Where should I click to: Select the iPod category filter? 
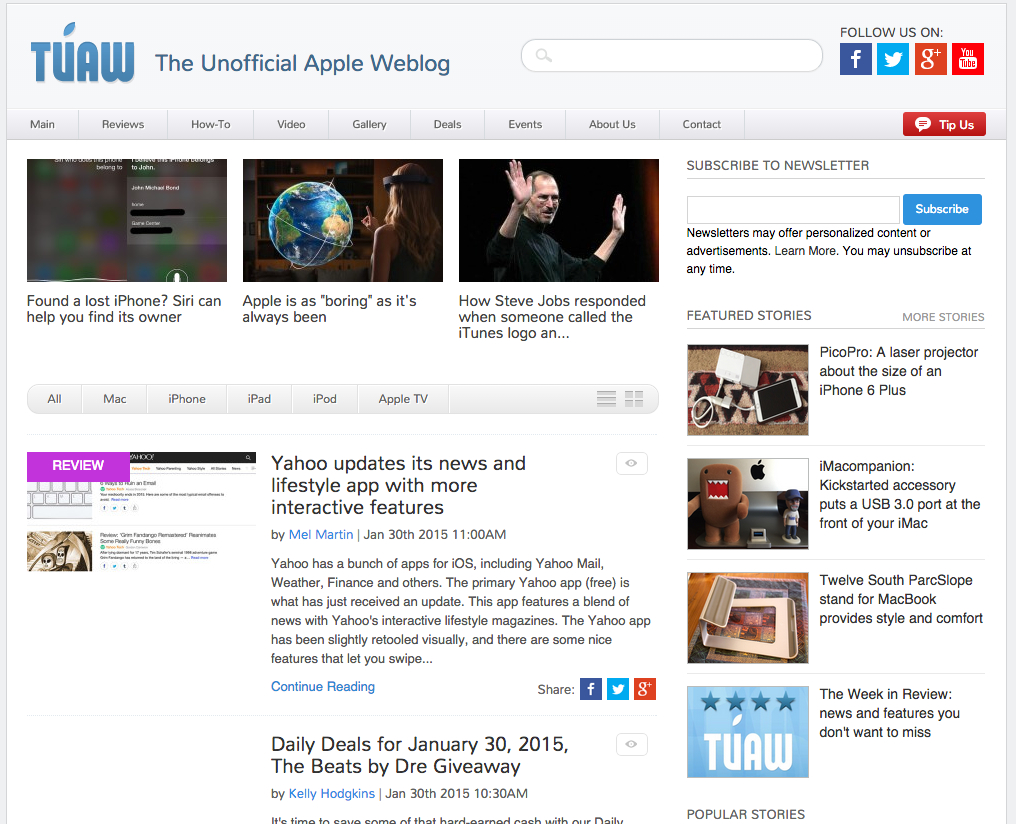(x=325, y=399)
